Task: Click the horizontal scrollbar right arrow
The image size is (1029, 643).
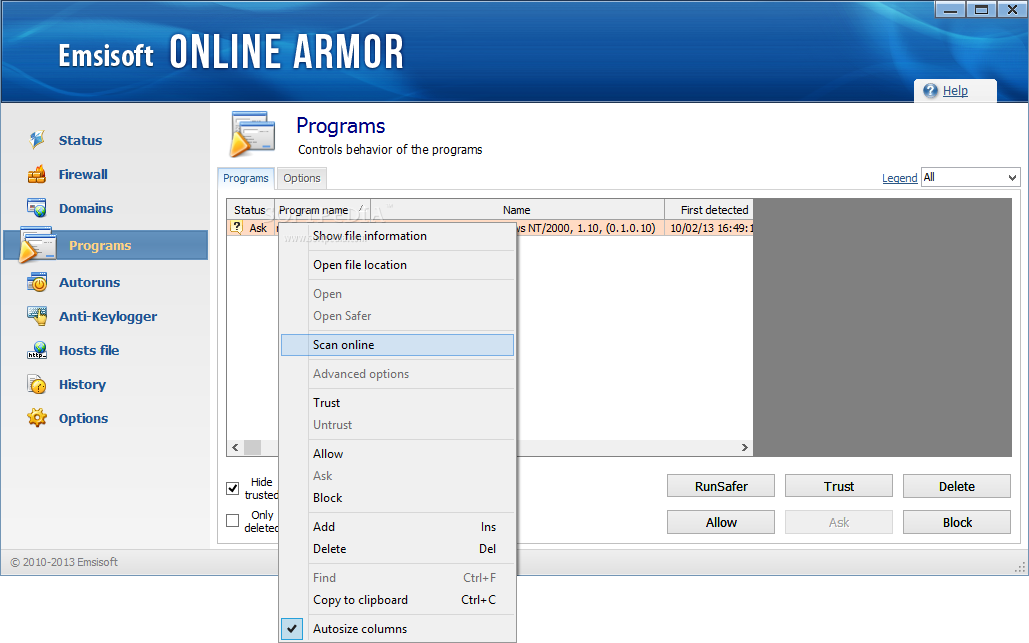Action: tap(744, 447)
